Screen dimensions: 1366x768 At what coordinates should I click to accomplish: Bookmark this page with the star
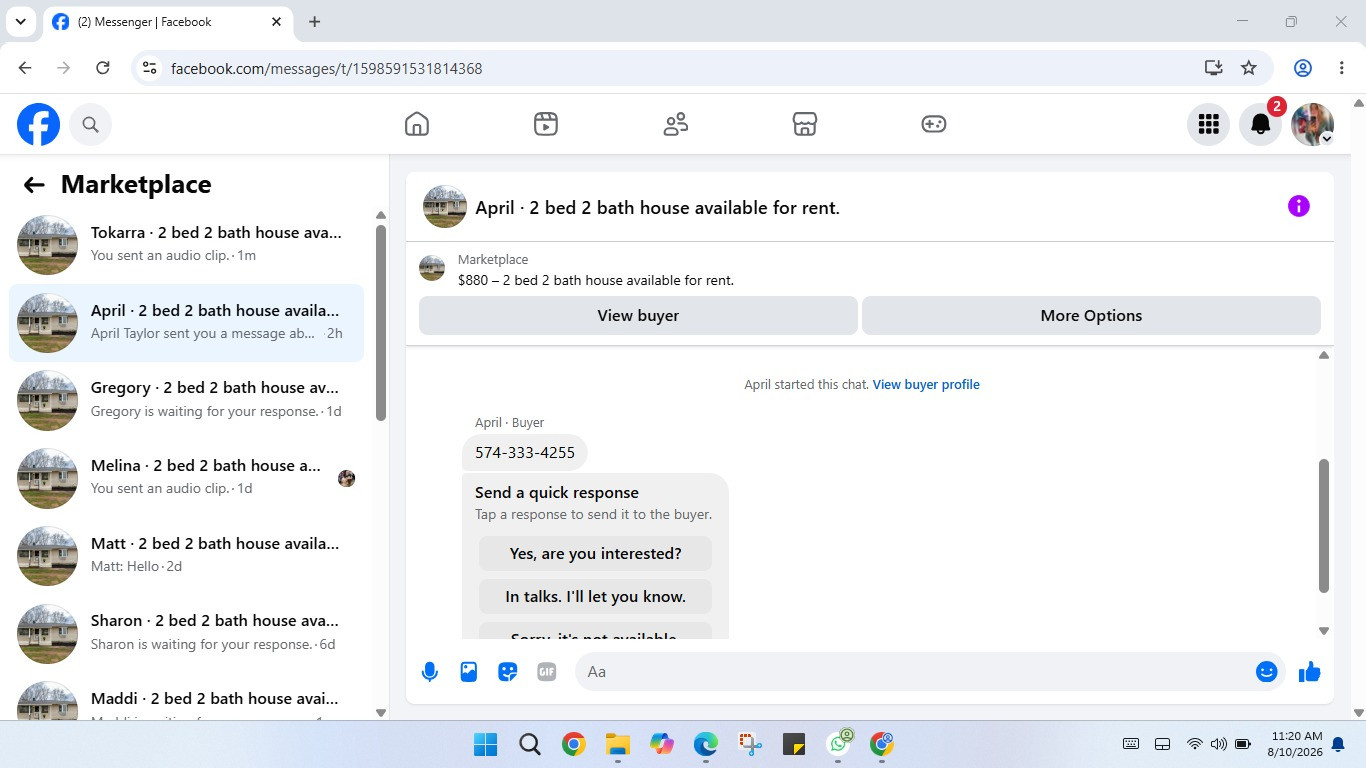coord(1249,68)
